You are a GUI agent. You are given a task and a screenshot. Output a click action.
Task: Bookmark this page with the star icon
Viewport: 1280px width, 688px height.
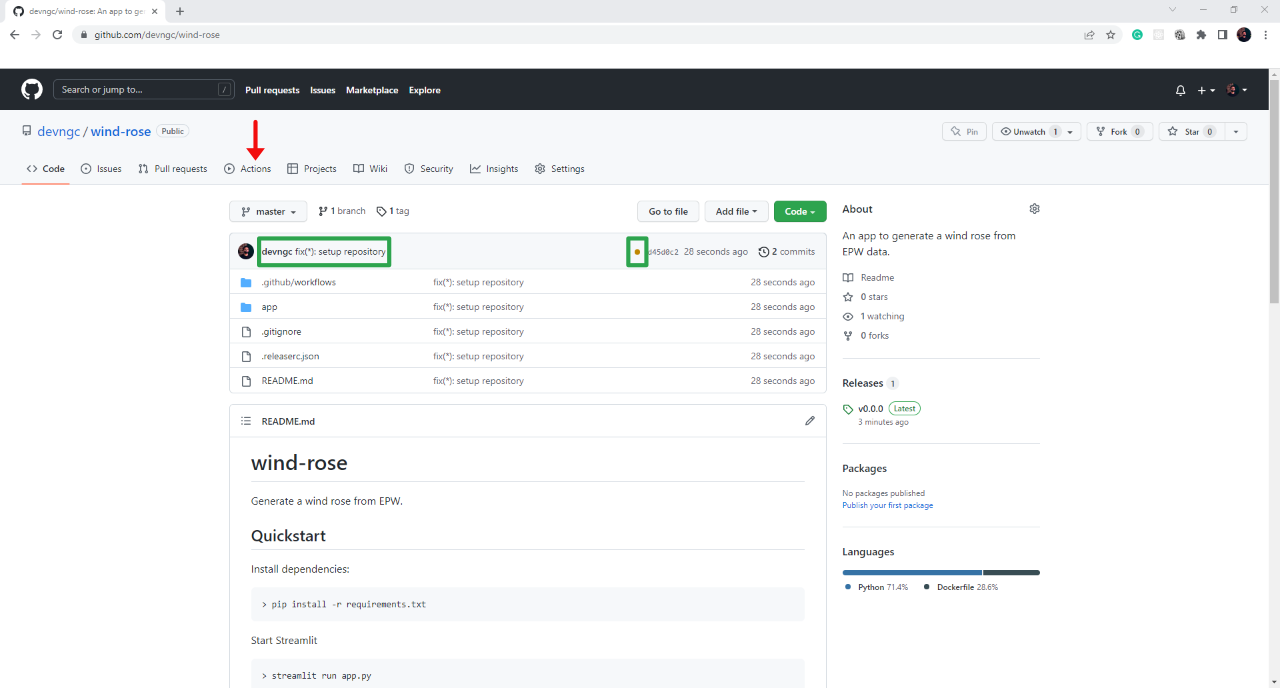[x=1110, y=34]
